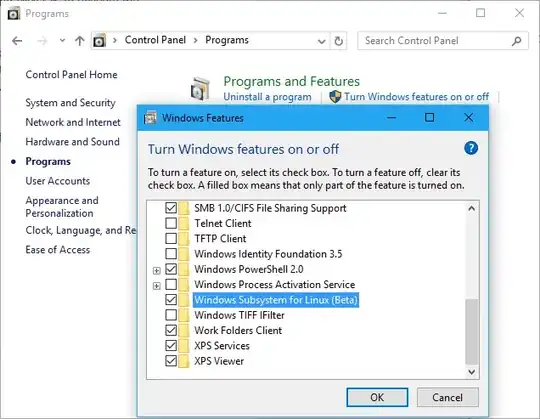Click OK in Windows Features dialog
540x419 pixels.
coord(377,397)
